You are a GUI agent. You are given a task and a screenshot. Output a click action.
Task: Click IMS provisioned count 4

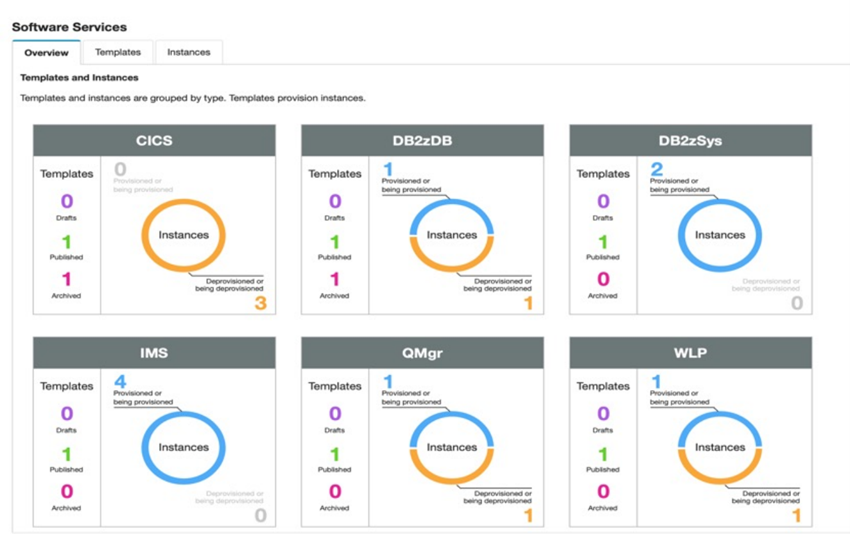(120, 381)
